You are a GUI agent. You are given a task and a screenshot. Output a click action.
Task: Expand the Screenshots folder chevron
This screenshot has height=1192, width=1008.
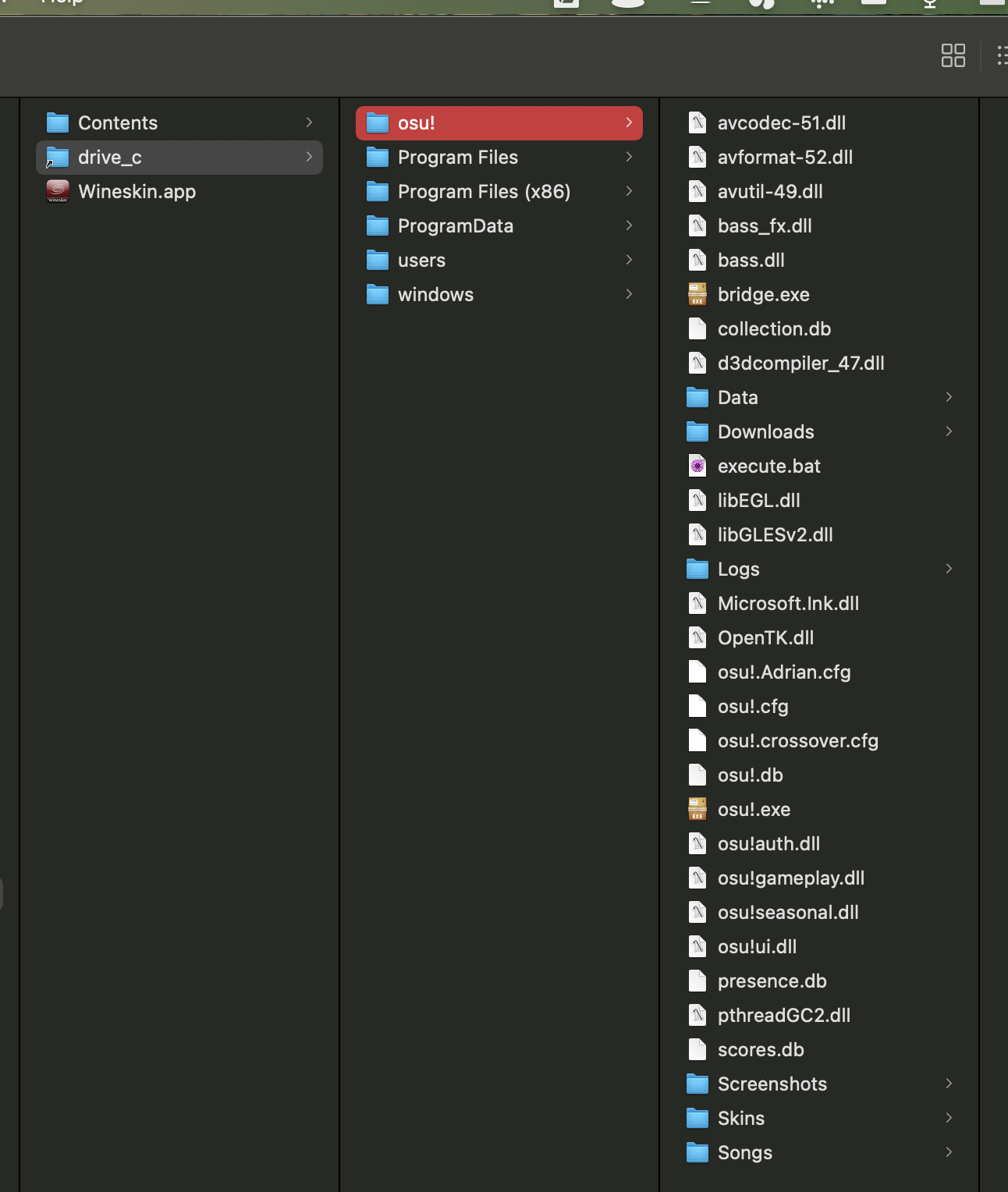pyautogui.click(x=949, y=1084)
